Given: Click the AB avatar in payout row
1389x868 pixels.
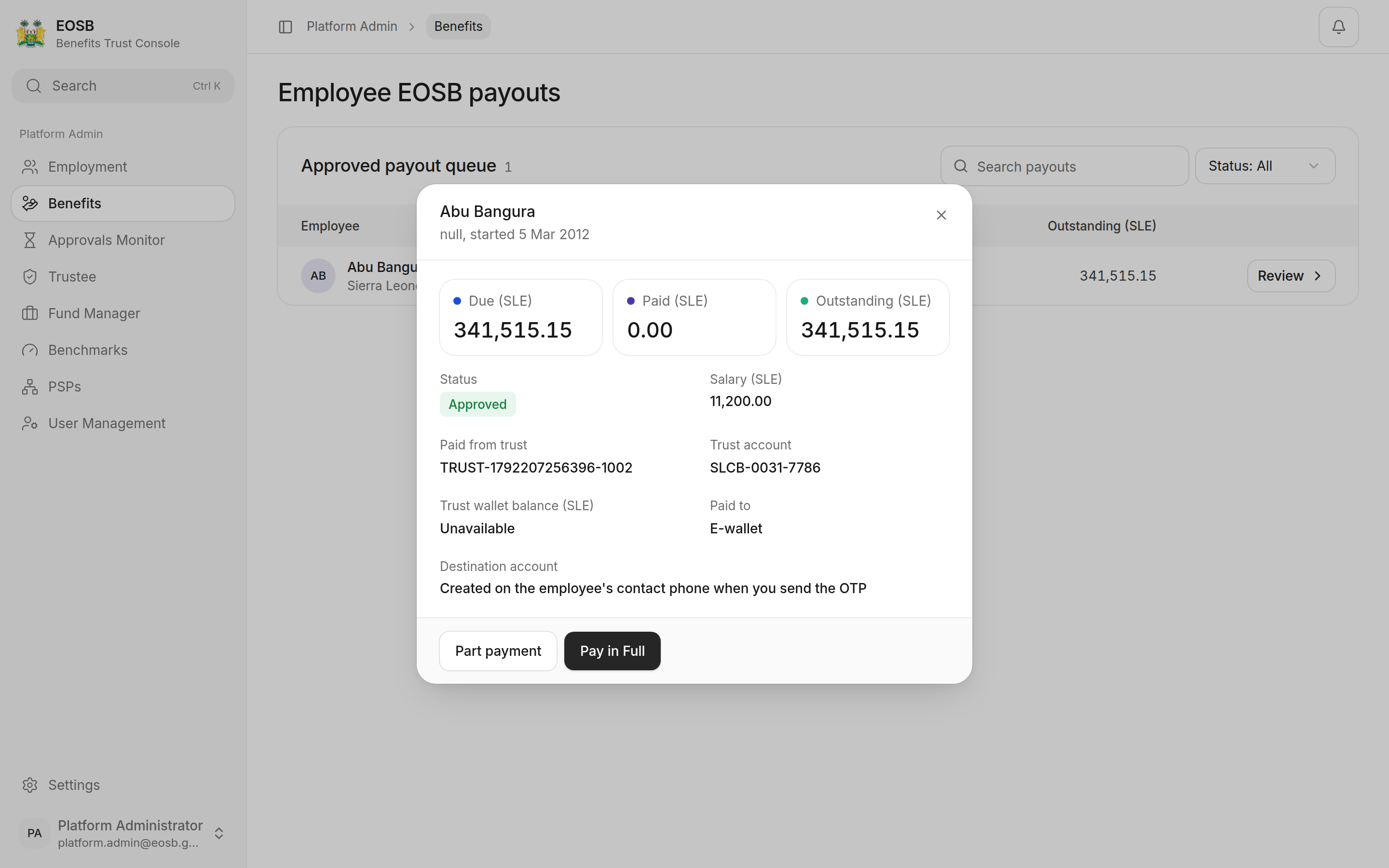Looking at the screenshot, I should pos(318,275).
